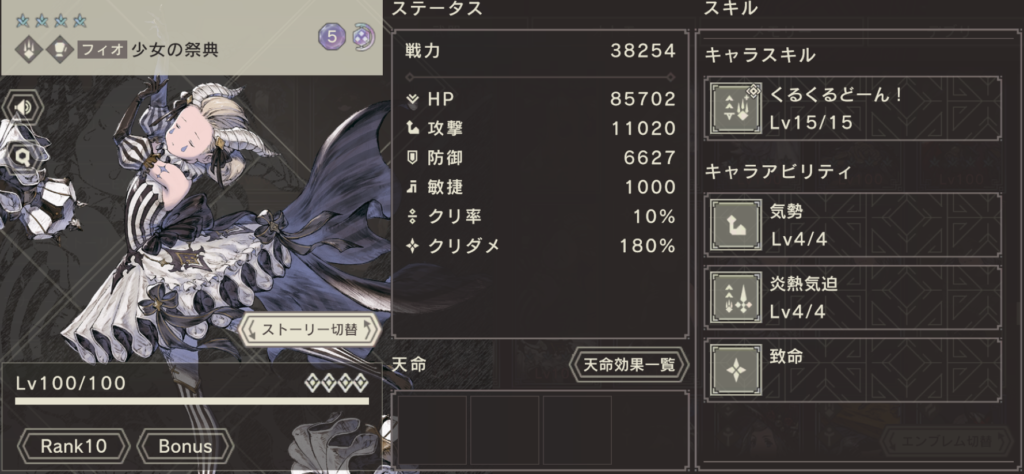
Task: Select the 気勢 ability icon
Action: coord(735,225)
